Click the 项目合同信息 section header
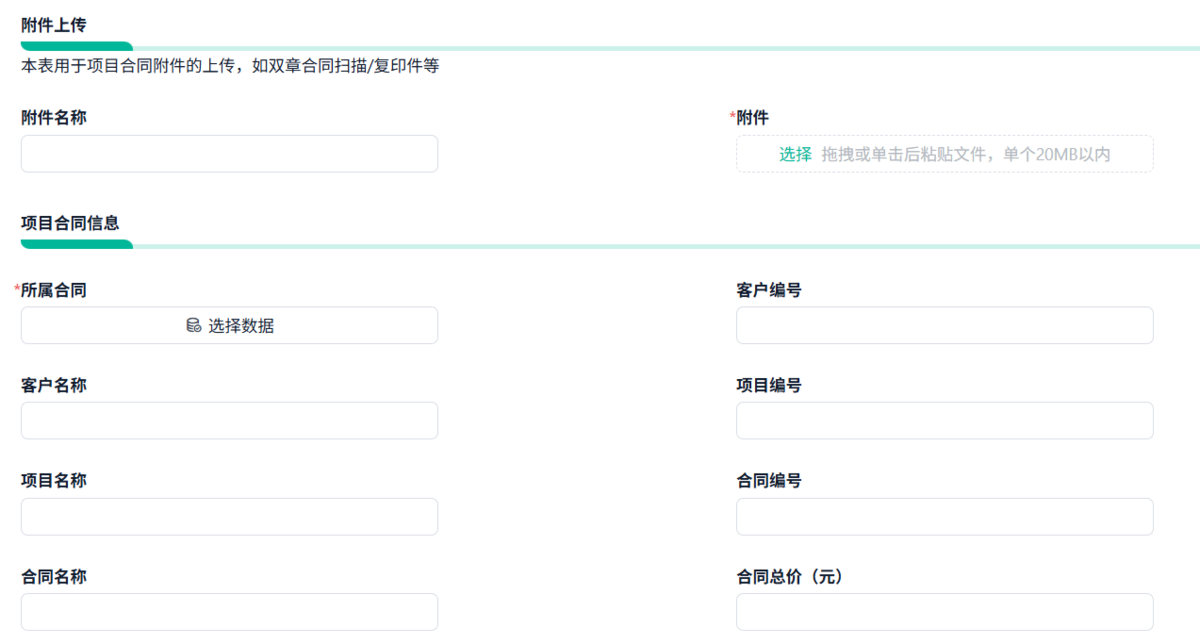This screenshot has height=644, width=1200. (70, 222)
